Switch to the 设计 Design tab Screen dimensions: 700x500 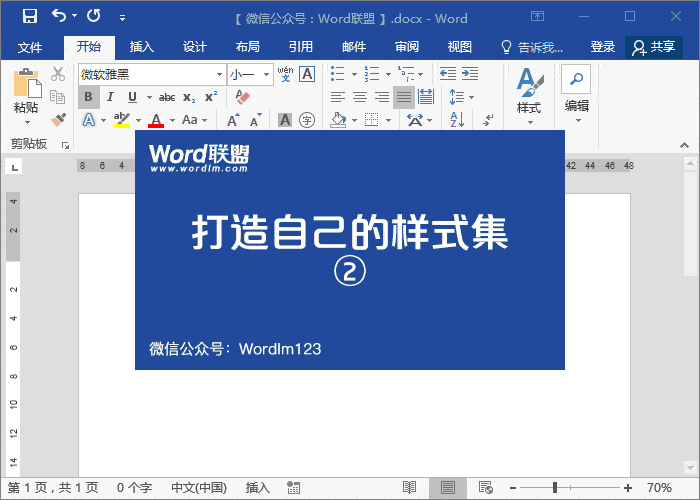point(195,47)
